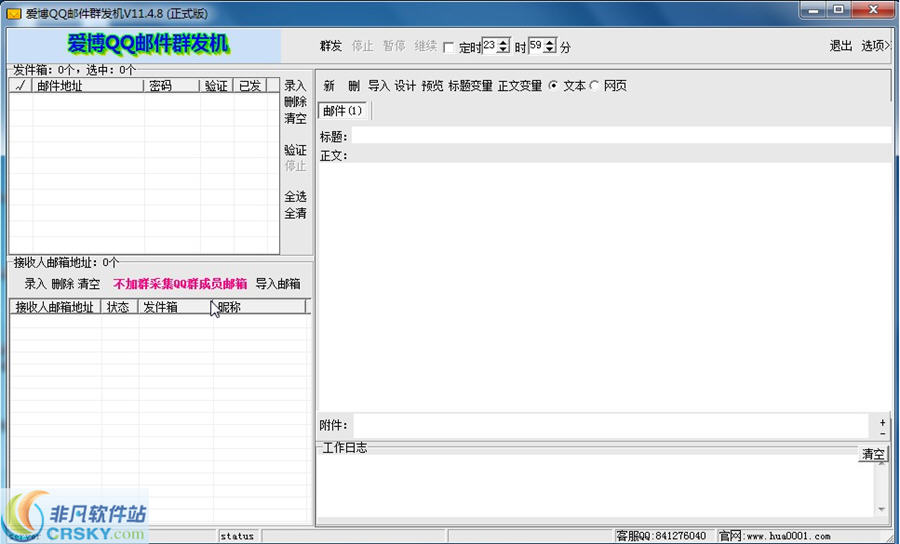Click 全选 to select all senders
The width and height of the screenshot is (900, 544).
coord(295,197)
